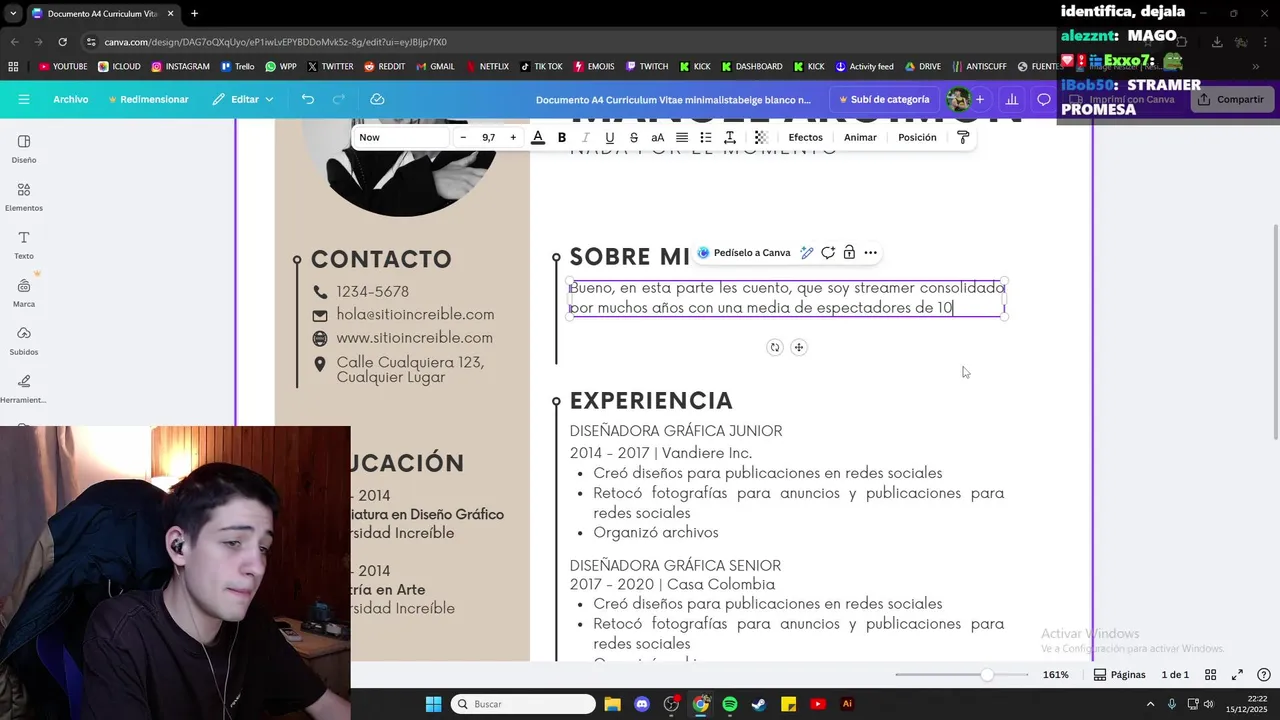The height and width of the screenshot is (720, 1280).
Task: Open the help question mark
Action: (x=1264, y=675)
